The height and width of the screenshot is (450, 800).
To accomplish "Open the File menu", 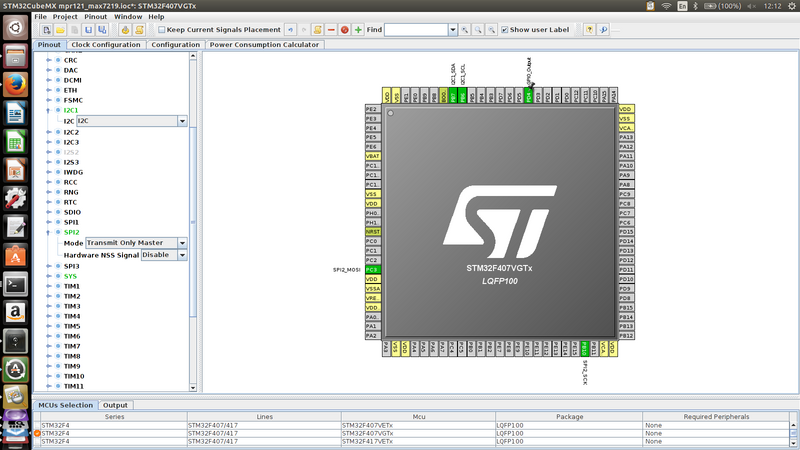I will pyautogui.click(x=40, y=17).
